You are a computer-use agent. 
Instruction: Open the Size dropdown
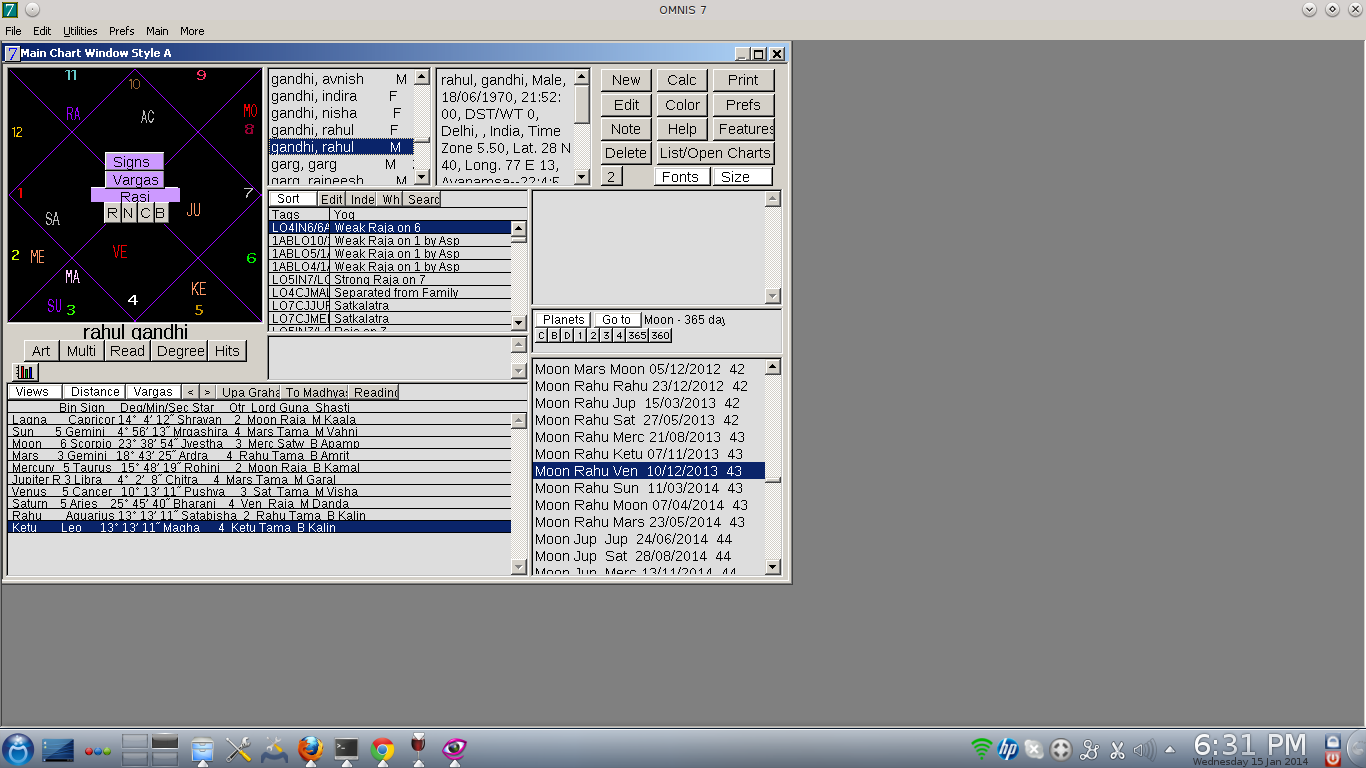click(x=742, y=177)
